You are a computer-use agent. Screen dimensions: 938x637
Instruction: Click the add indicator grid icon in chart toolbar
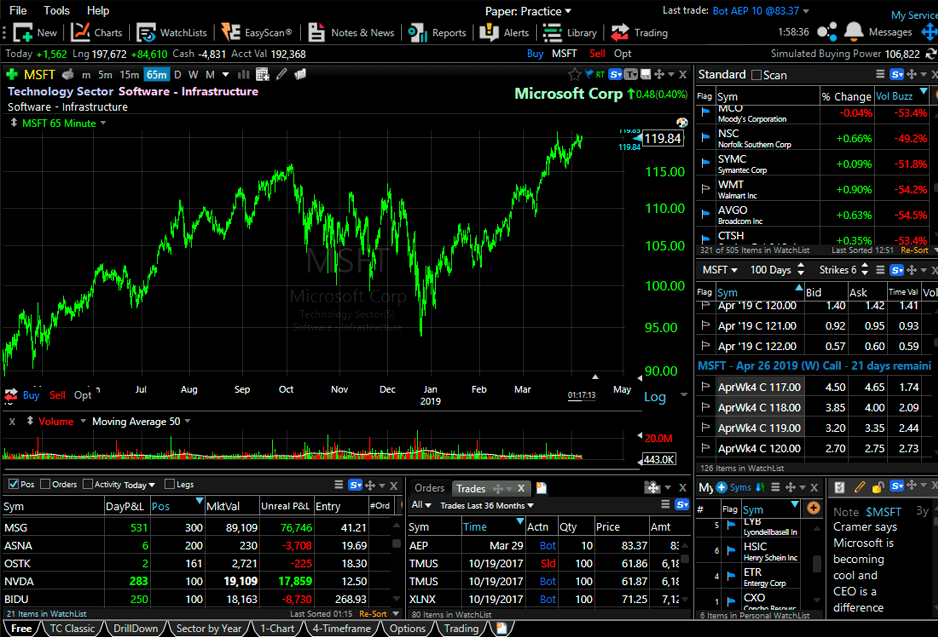coord(262,75)
